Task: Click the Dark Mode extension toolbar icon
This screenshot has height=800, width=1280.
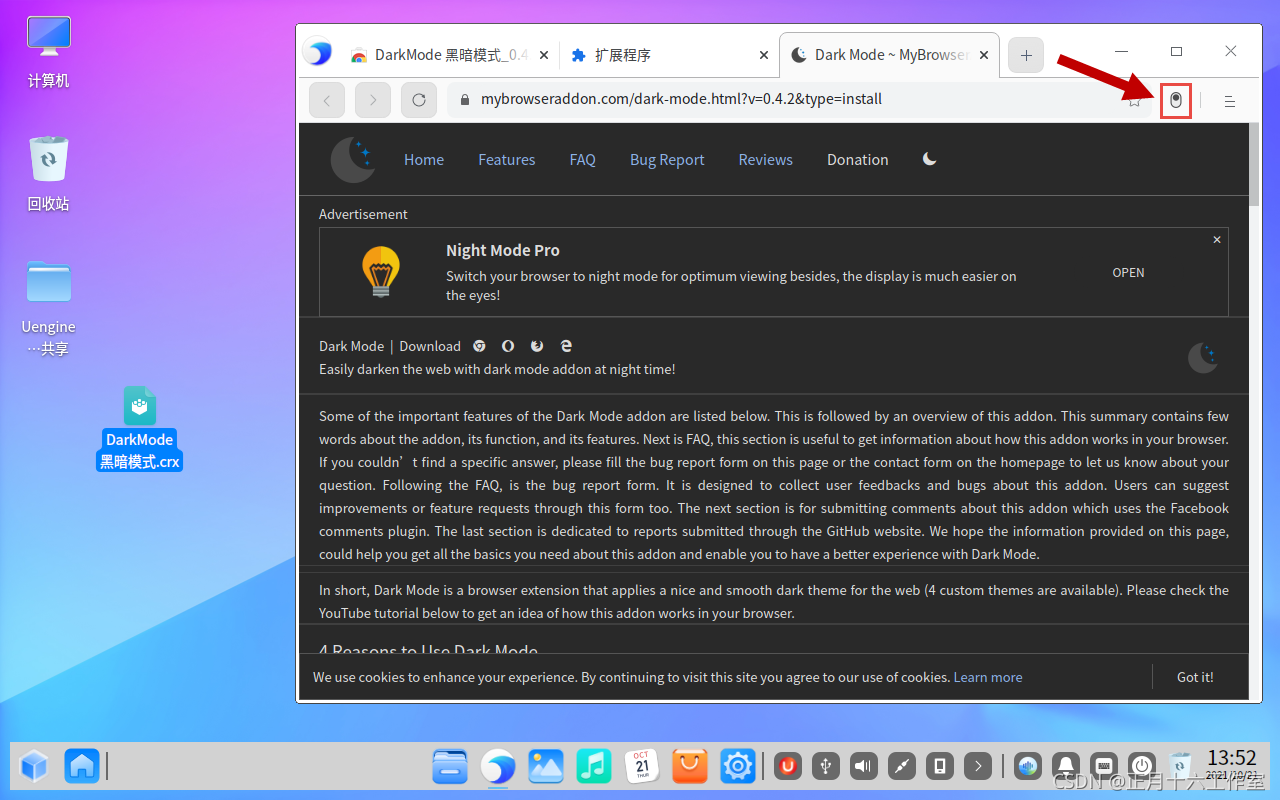Action: coord(1176,100)
